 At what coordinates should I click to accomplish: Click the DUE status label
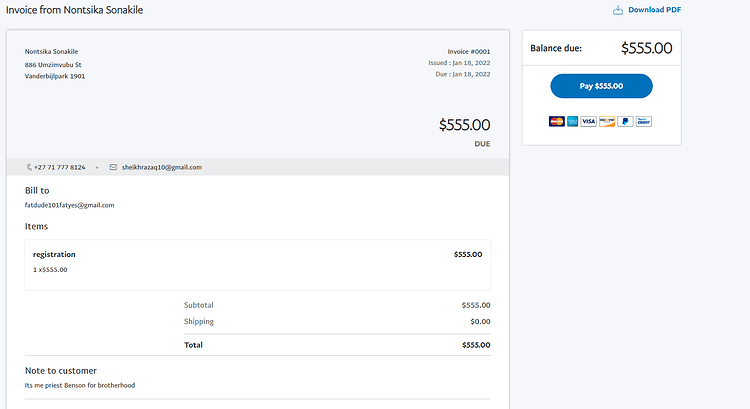pyautogui.click(x=482, y=144)
